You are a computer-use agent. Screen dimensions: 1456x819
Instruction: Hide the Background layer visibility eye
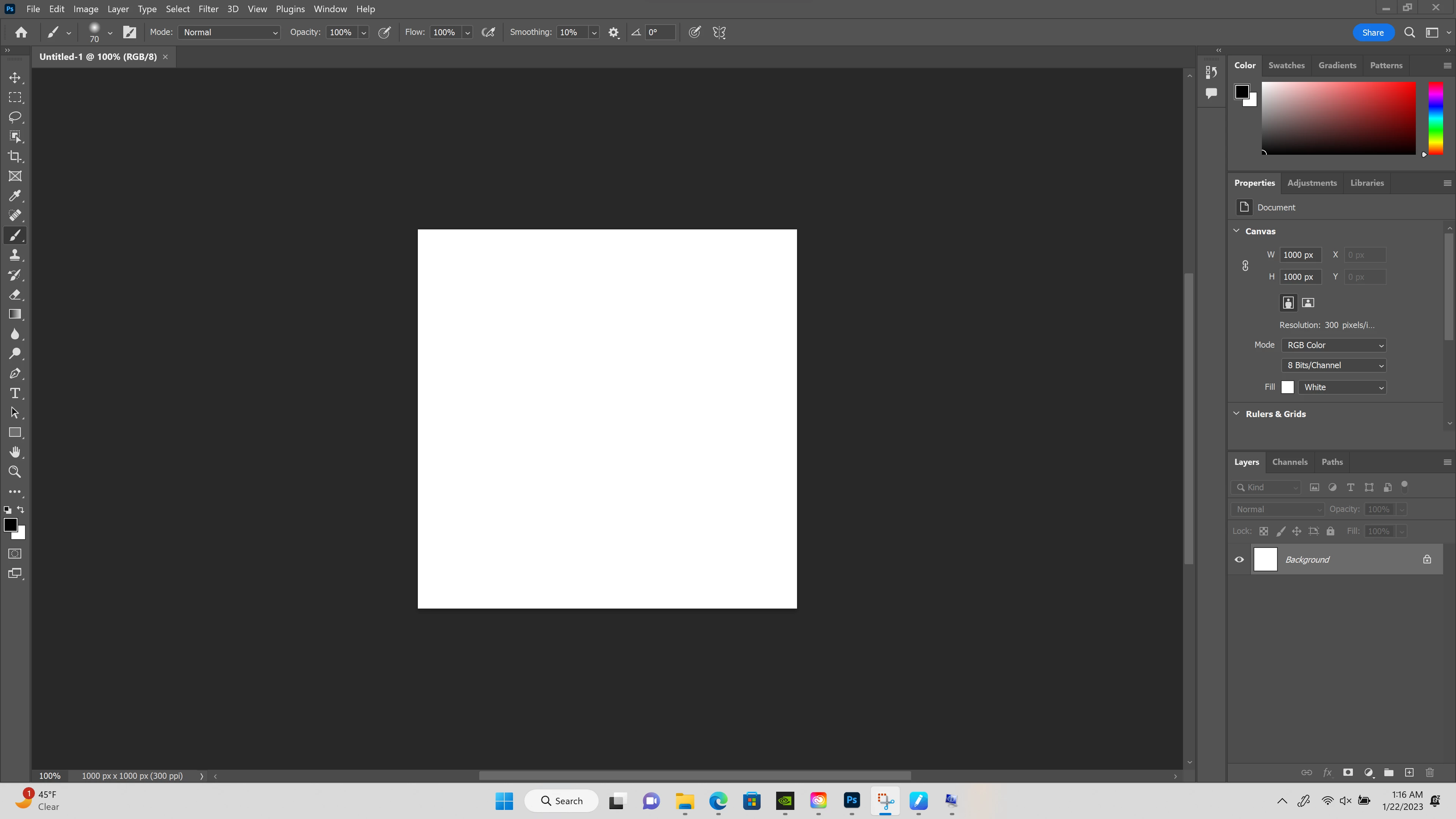(1239, 560)
